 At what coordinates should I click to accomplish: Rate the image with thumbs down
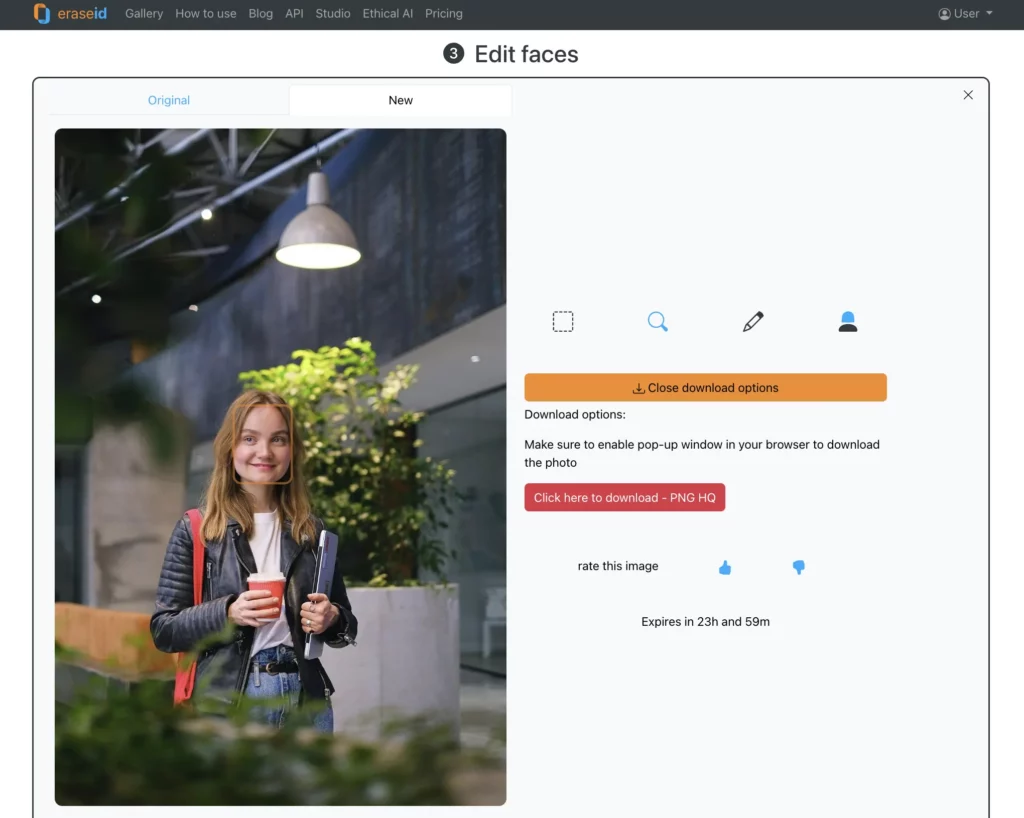click(798, 567)
